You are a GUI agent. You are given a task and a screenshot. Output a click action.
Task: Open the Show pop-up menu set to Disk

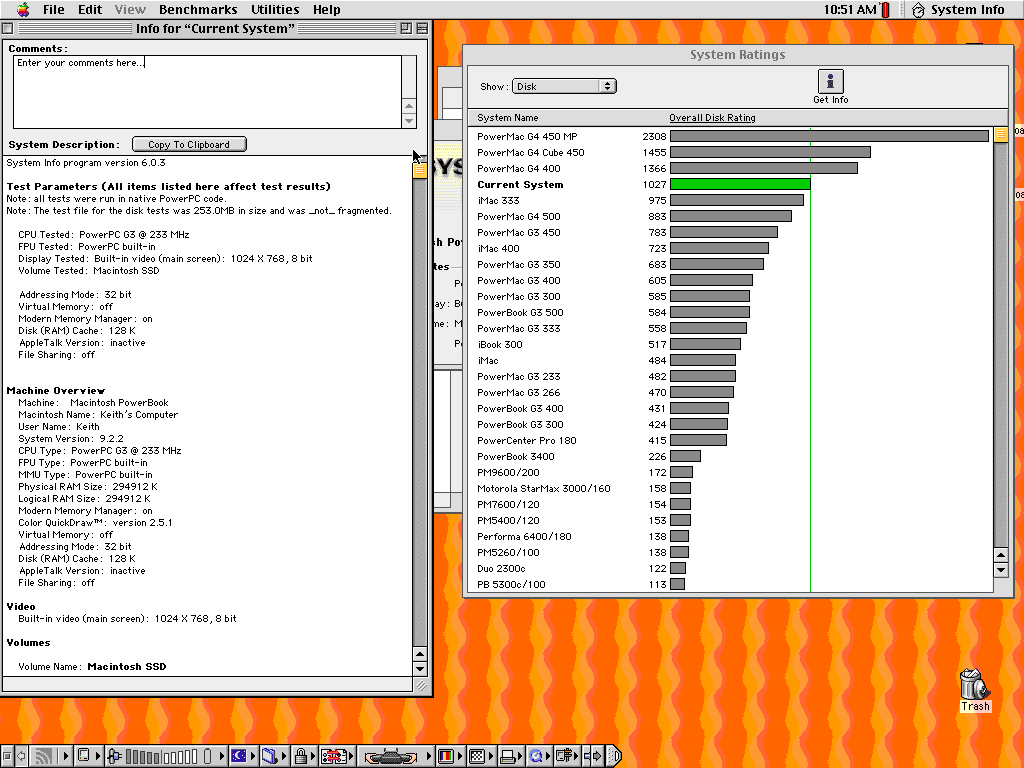[564, 86]
